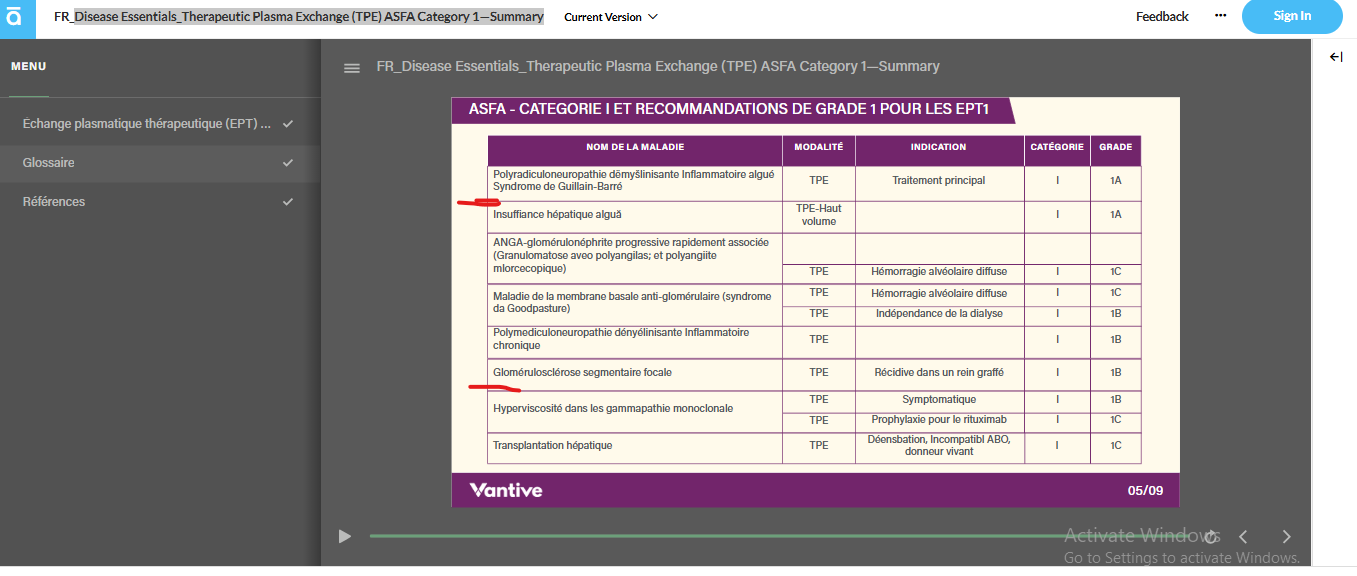The height and width of the screenshot is (576, 1357).
Task: Click the course title above the slide
Action: click(658, 66)
